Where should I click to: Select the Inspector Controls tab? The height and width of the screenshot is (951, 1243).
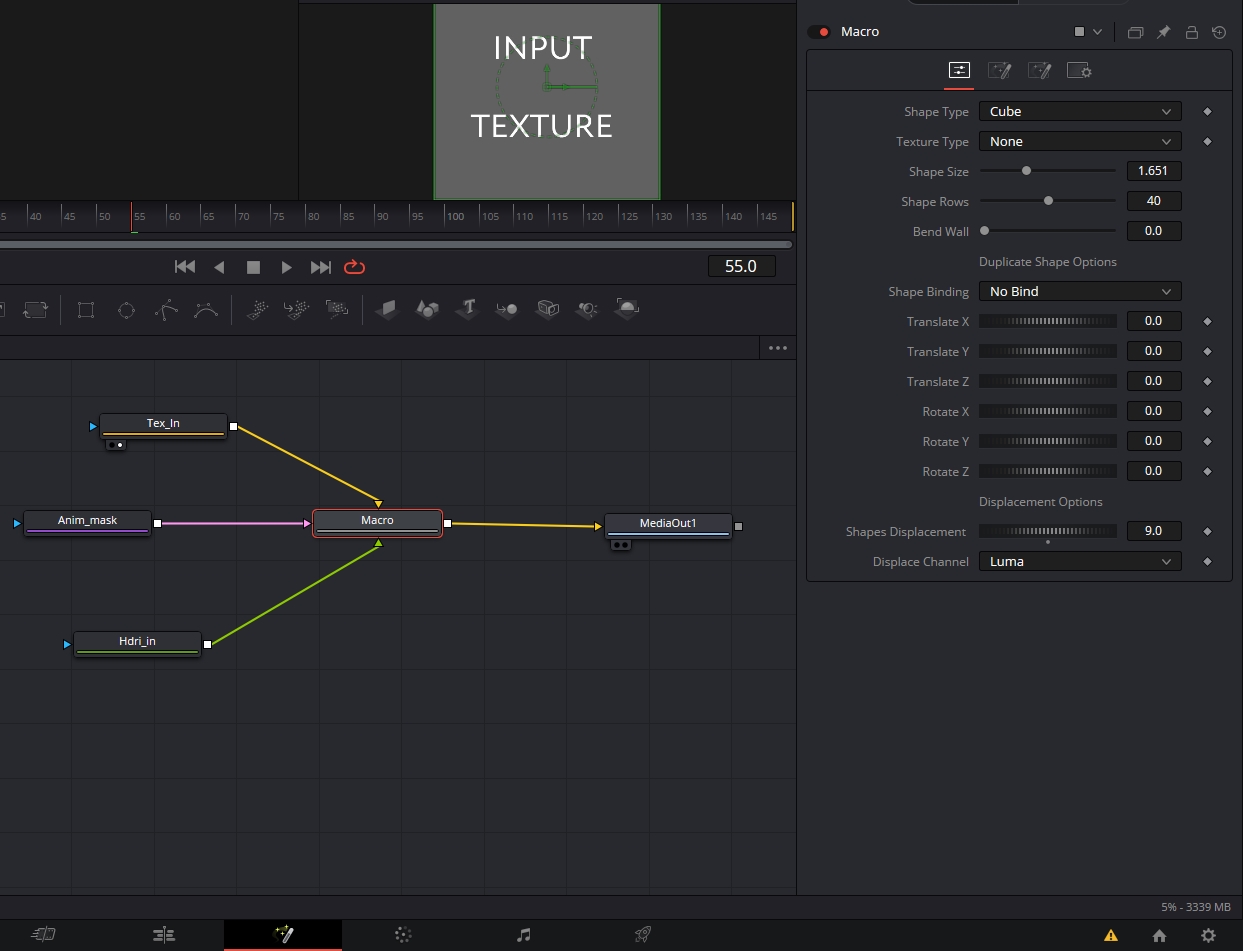(959, 71)
